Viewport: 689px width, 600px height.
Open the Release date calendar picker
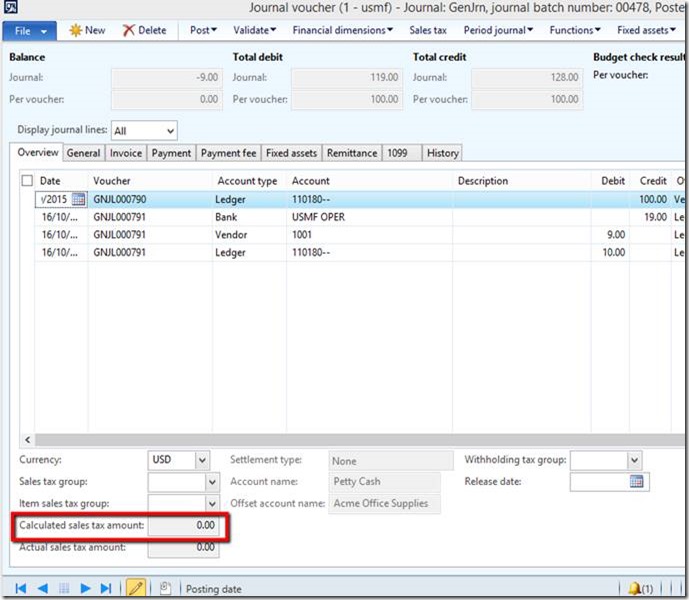(x=636, y=481)
